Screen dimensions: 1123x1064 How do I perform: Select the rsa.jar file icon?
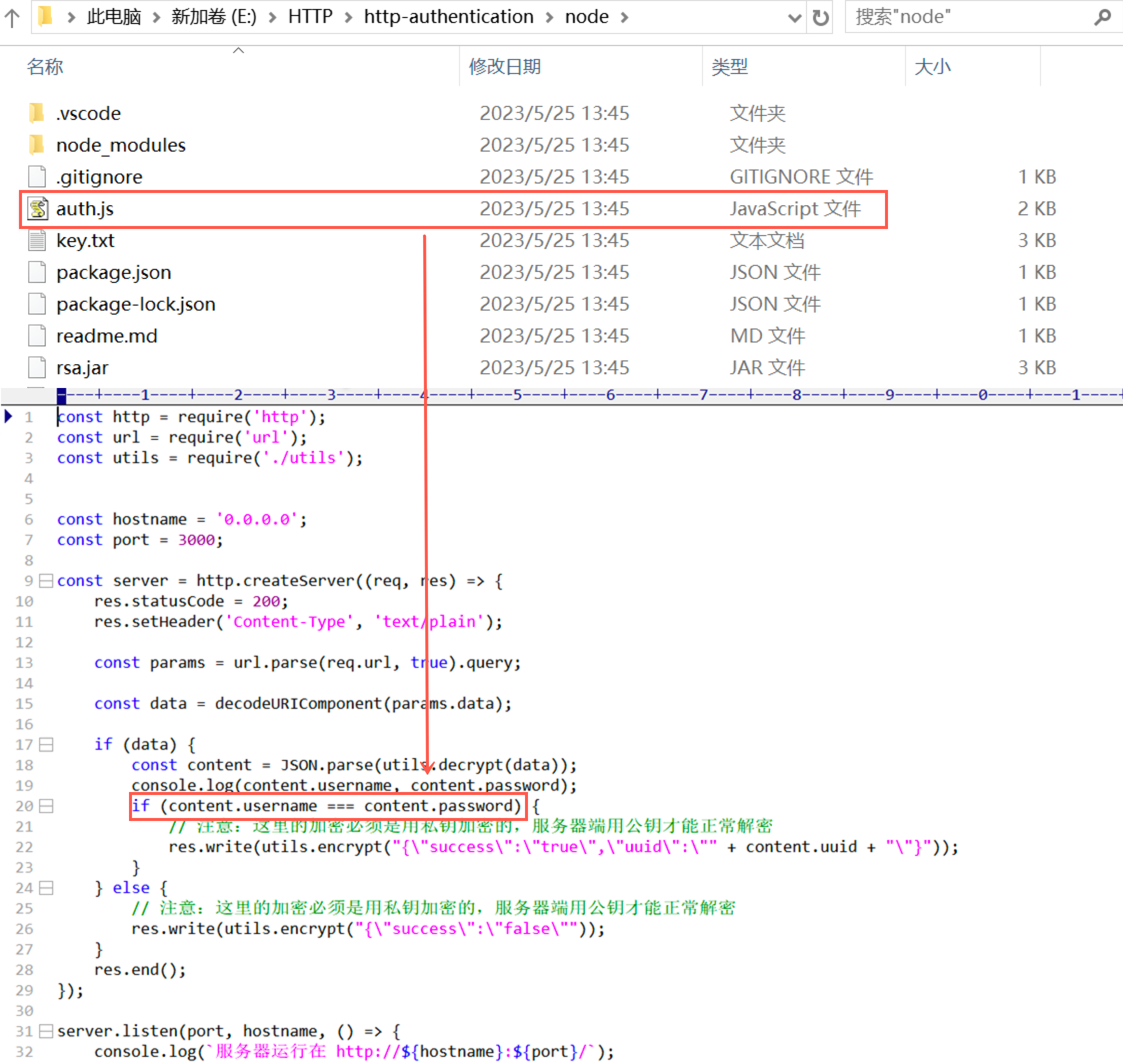pyautogui.click(x=37, y=367)
